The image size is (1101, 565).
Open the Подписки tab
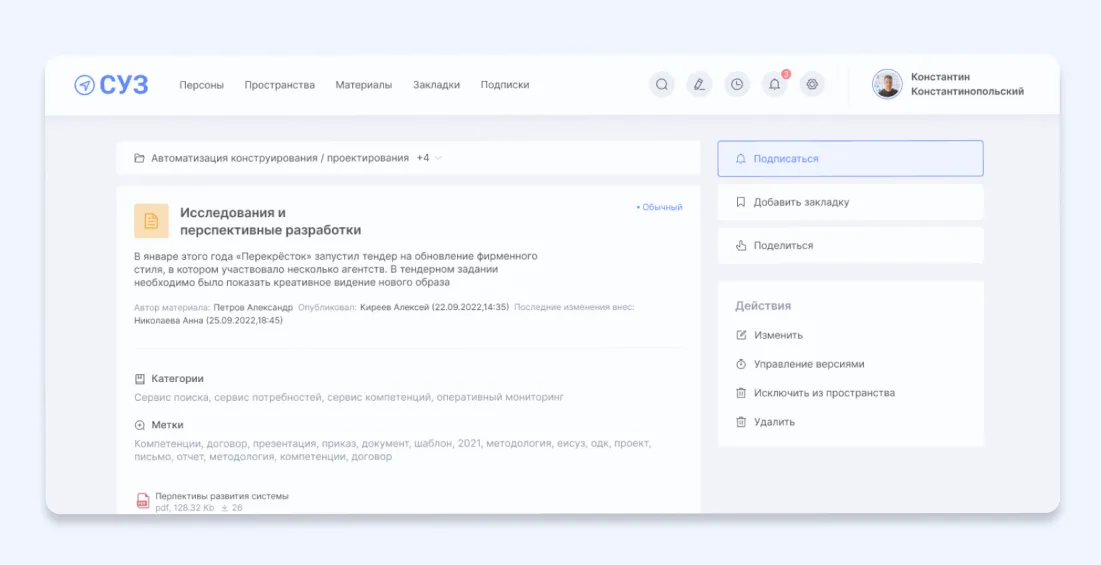coord(505,85)
